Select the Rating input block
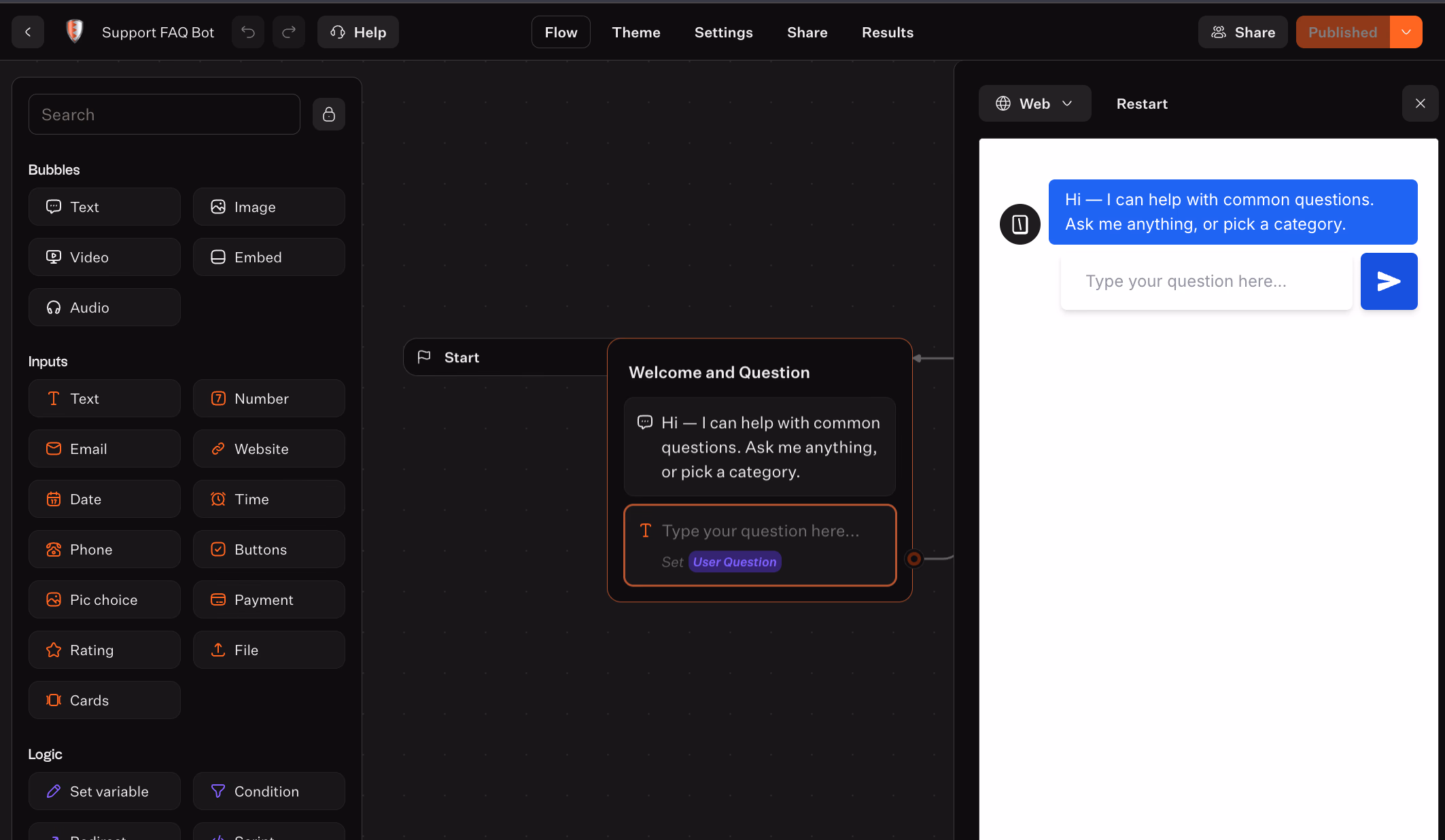This screenshot has width=1445, height=840. tap(105, 650)
